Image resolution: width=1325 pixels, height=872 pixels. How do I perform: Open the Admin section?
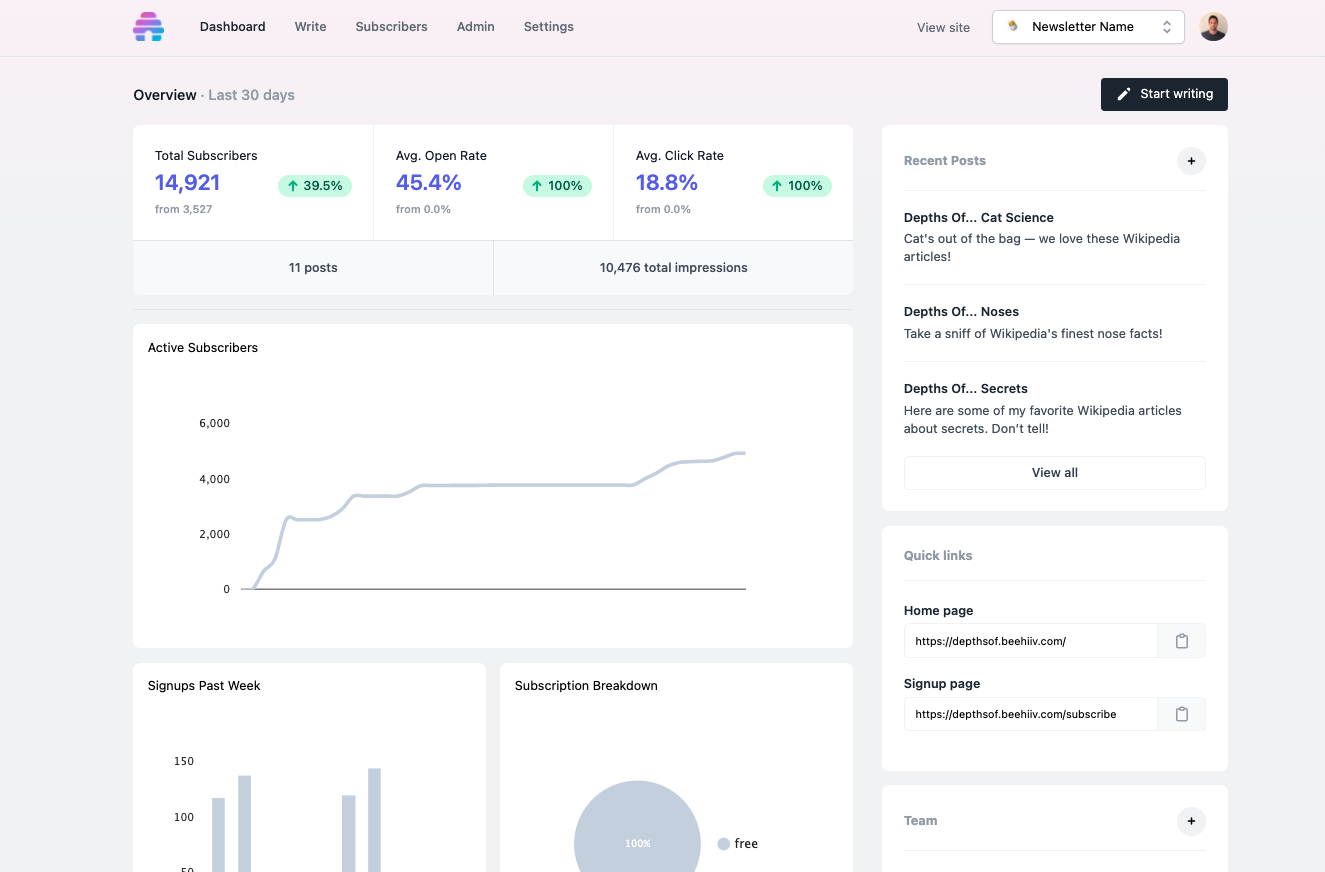tap(475, 27)
